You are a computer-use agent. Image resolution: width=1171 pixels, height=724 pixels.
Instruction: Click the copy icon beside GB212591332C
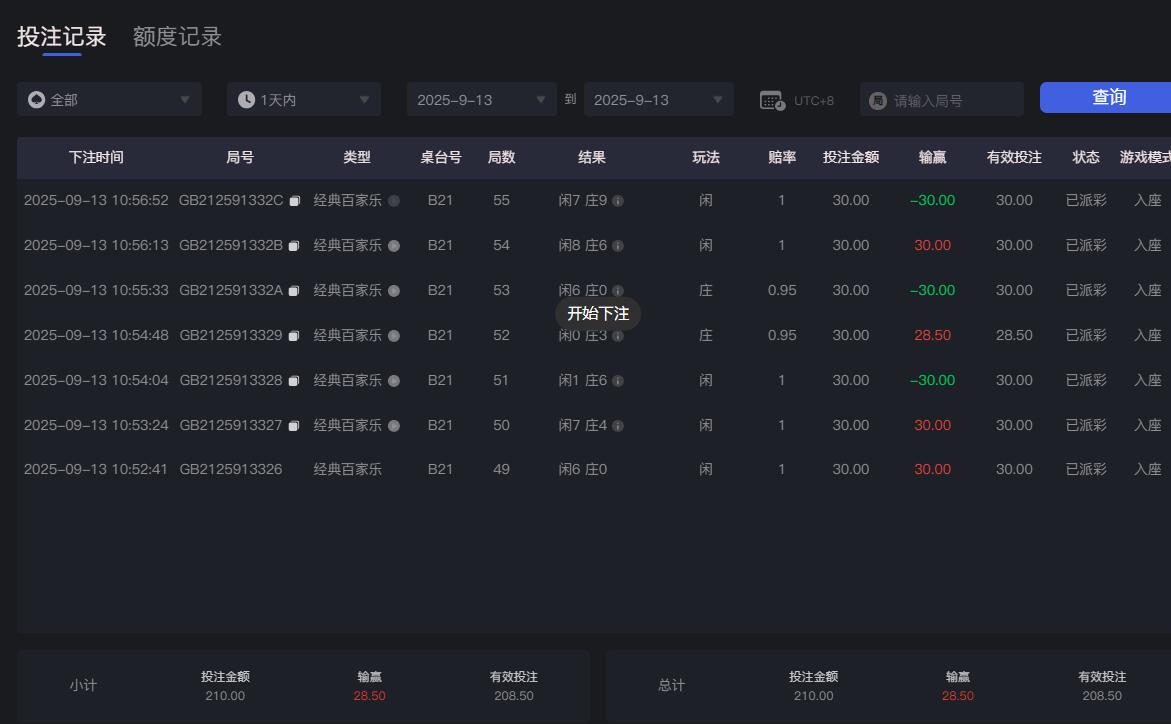click(x=294, y=200)
